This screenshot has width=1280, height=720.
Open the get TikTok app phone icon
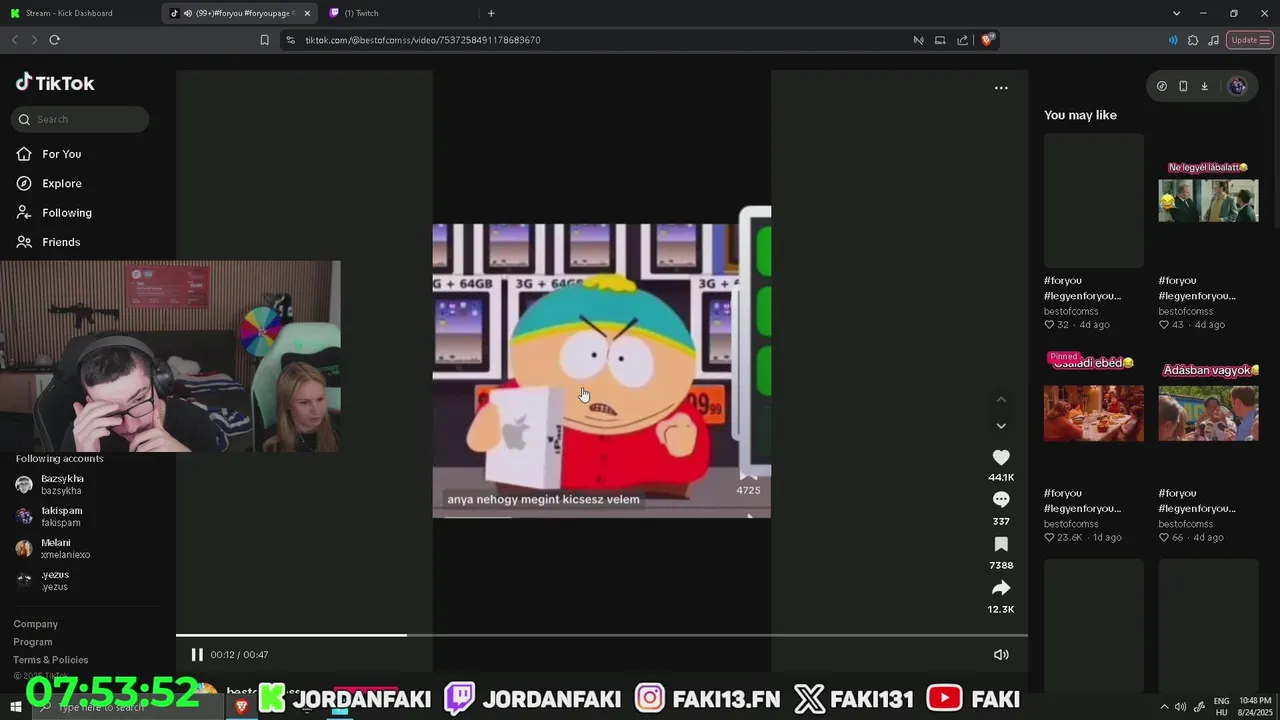tap(1183, 86)
